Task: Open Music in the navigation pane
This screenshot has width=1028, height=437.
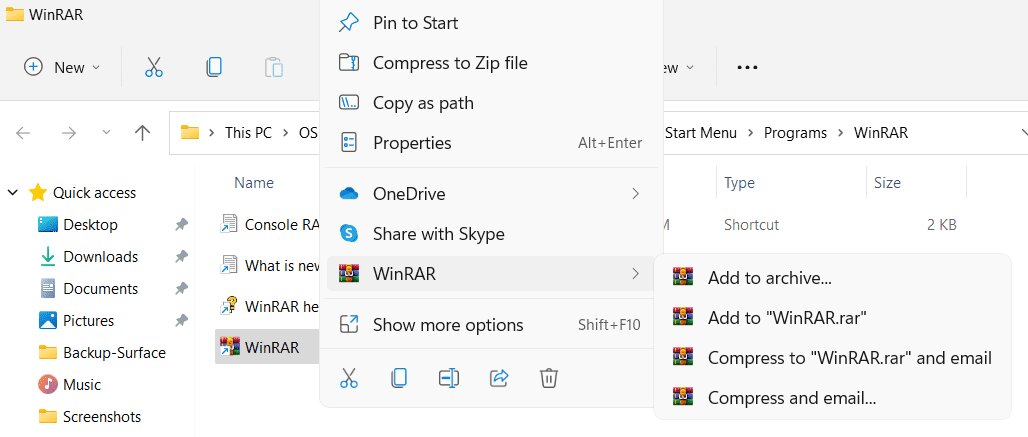Action: coord(82,385)
